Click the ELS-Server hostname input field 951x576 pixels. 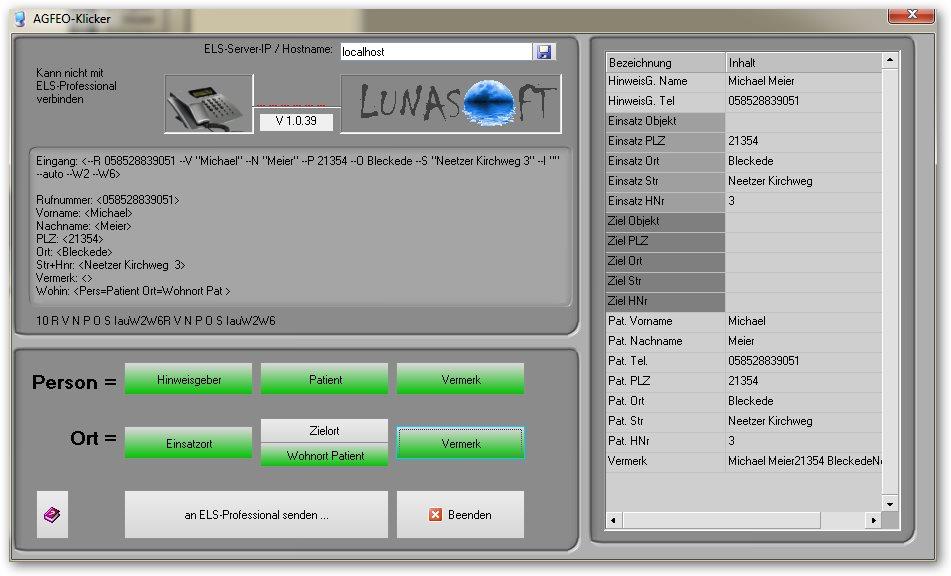pos(435,51)
